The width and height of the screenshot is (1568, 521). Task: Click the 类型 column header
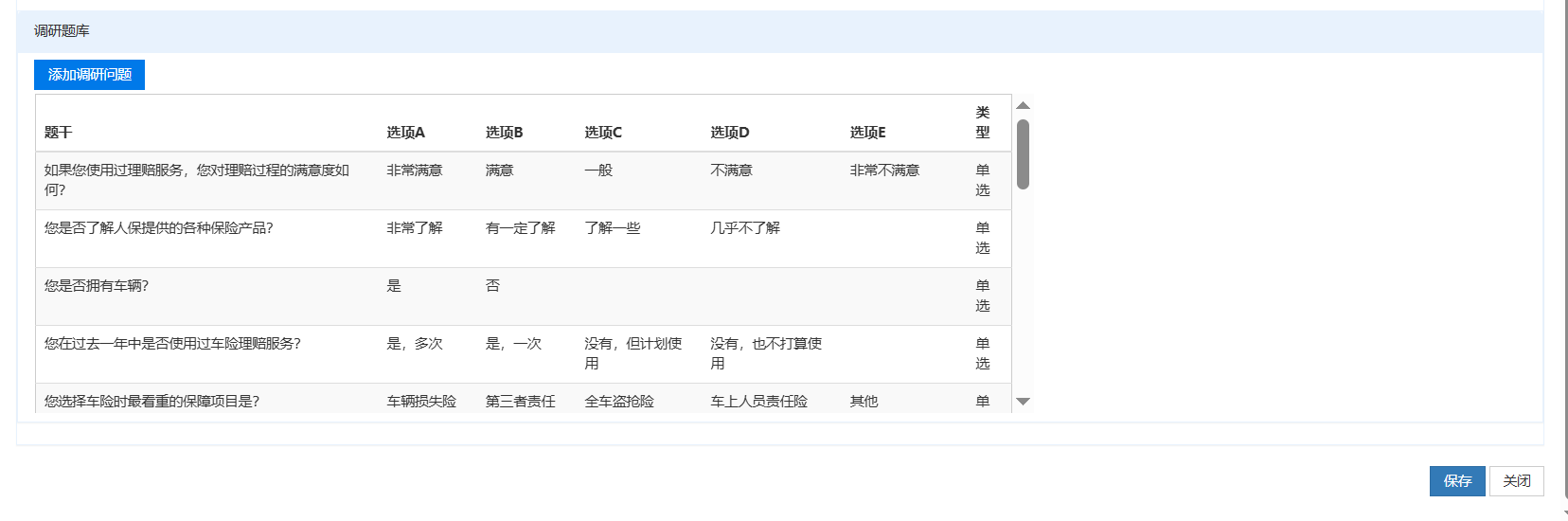pyautogui.click(x=983, y=122)
